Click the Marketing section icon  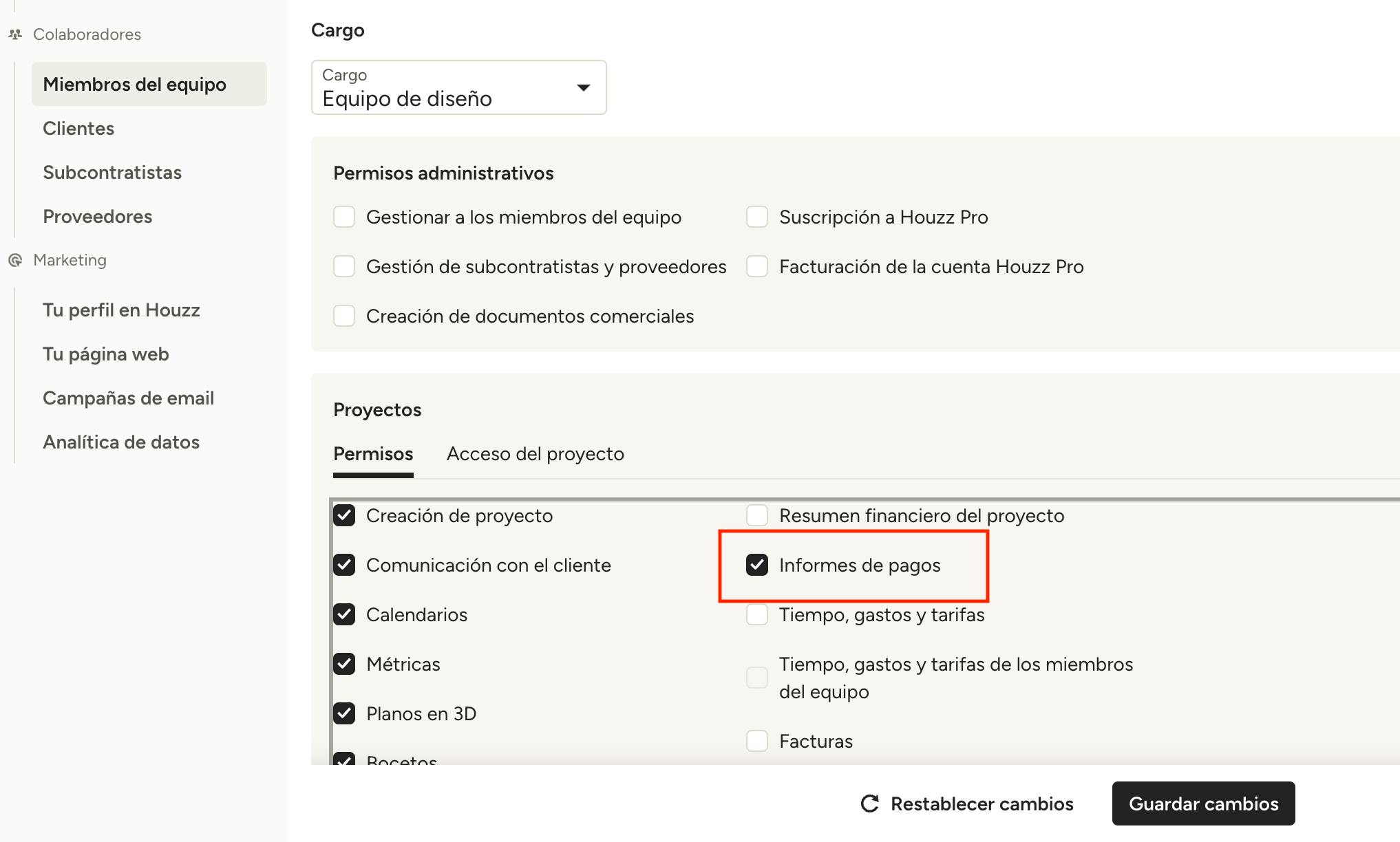15,260
